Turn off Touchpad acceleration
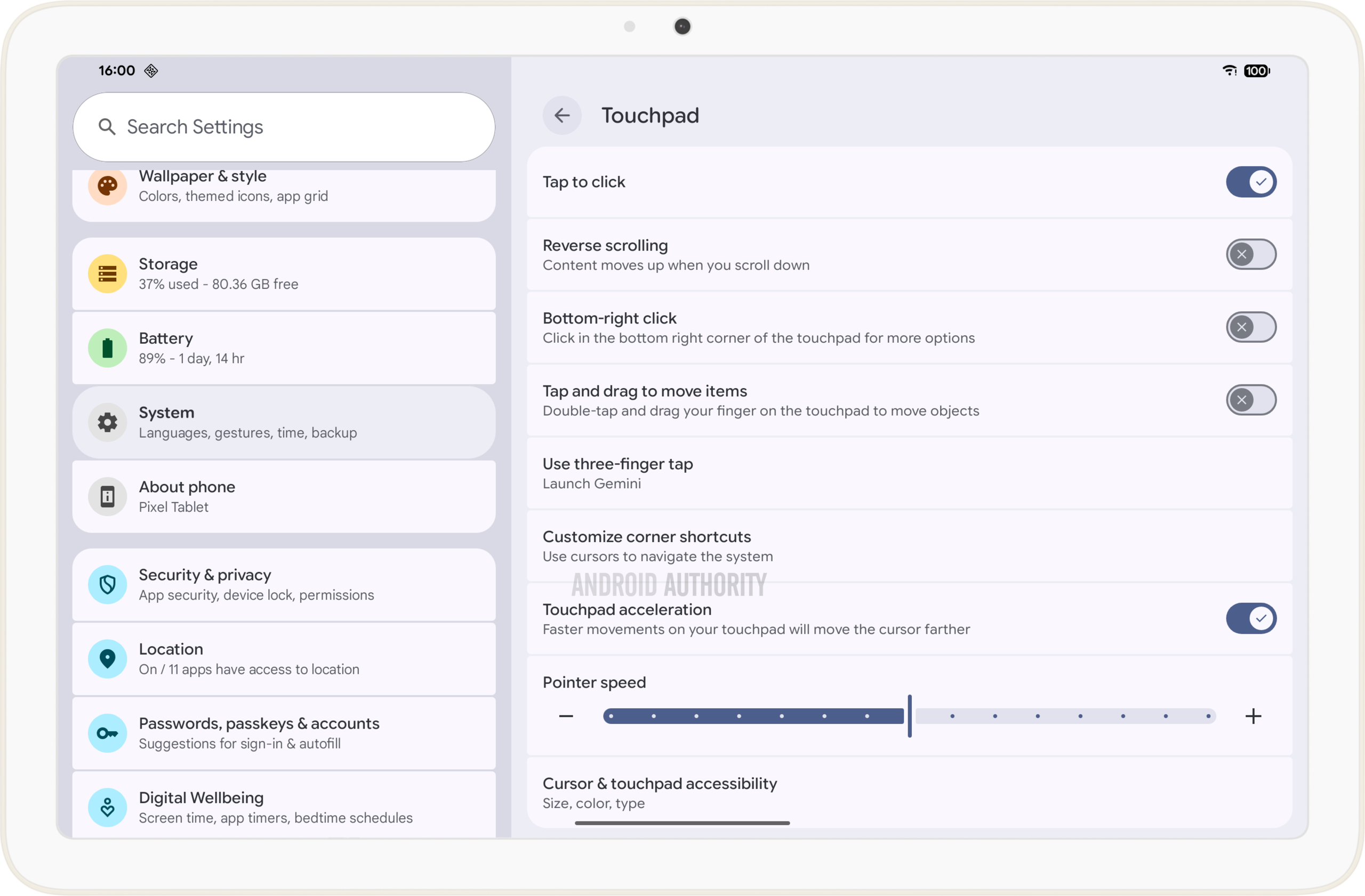 (1251, 618)
